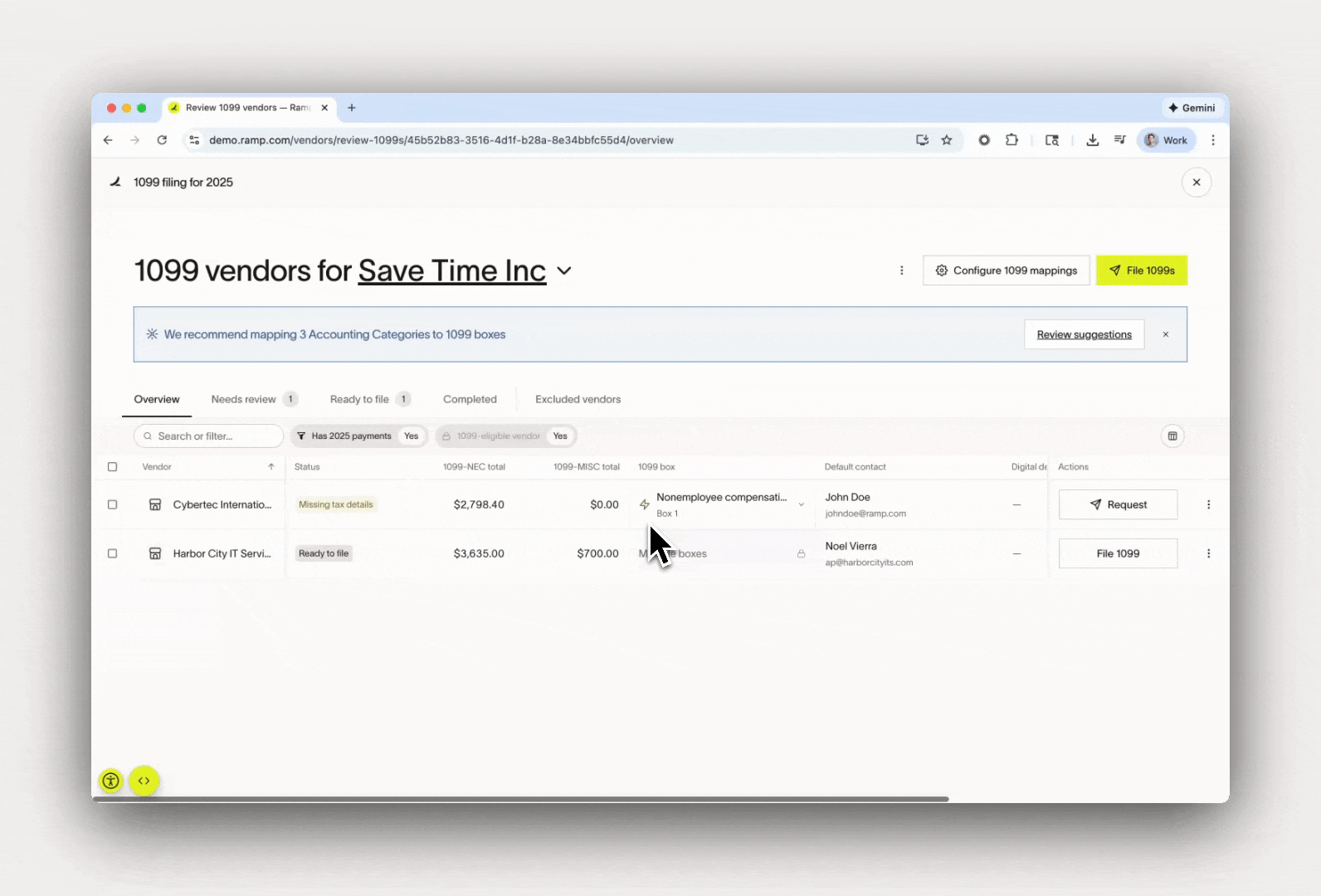This screenshot has height=896, width=1321.
Task: Open the Work profile button
Action: [x=1166, y=140]
